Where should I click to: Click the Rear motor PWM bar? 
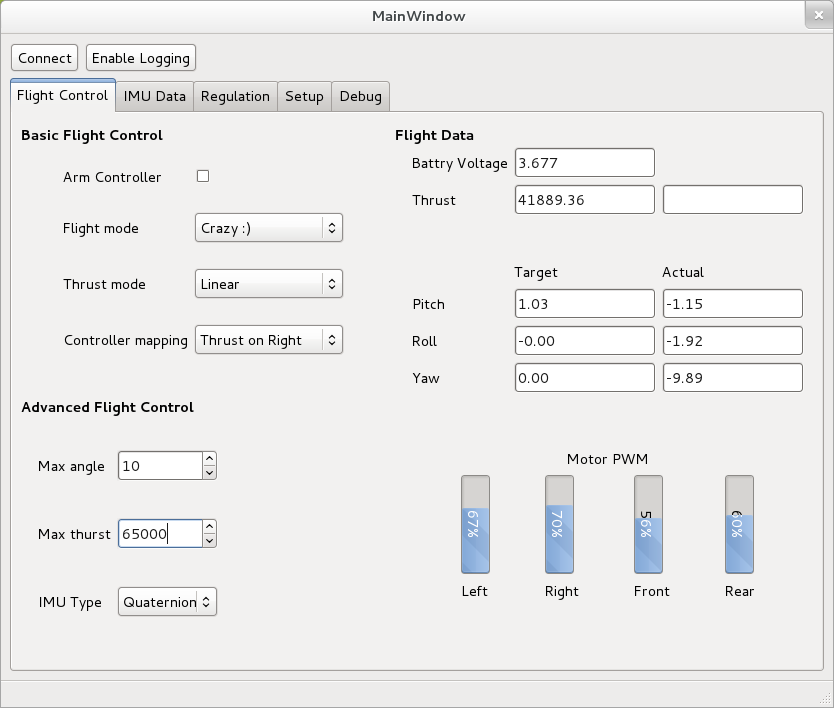[739, 524]
